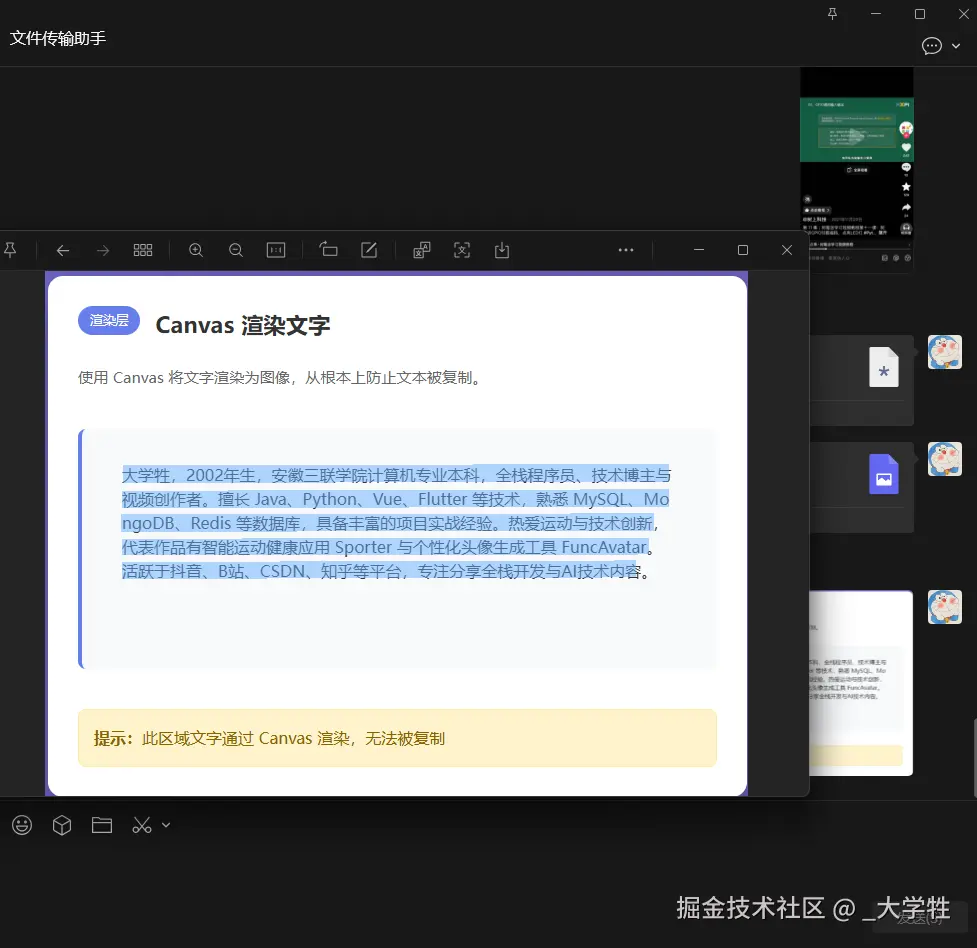Go back to the previous image
The width and height of the screenshot is (977, 948).
click(63, 250)
